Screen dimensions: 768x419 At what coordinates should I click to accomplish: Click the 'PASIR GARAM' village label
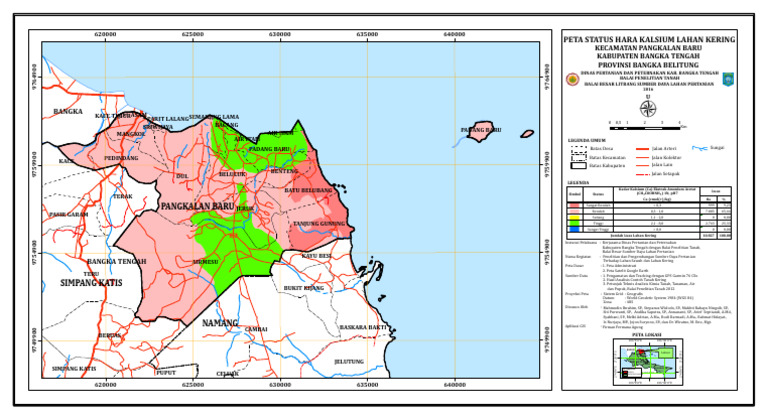(x=69, y=215)
